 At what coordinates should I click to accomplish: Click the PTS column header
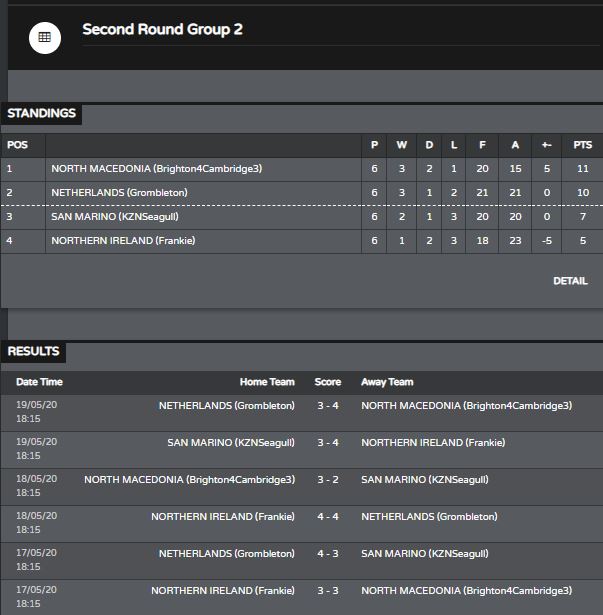582,145
